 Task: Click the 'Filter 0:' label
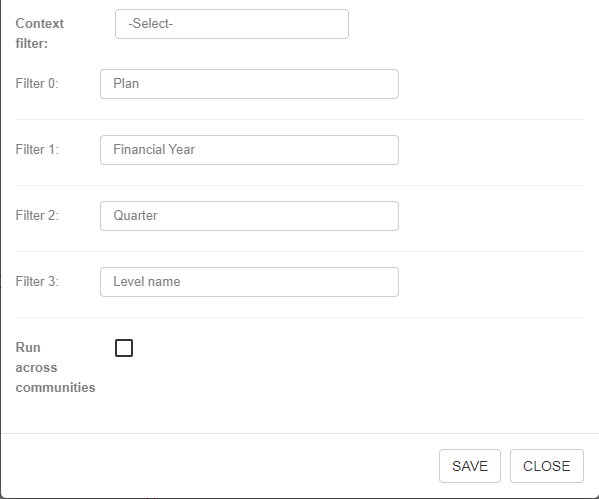[x=37, y=83]
